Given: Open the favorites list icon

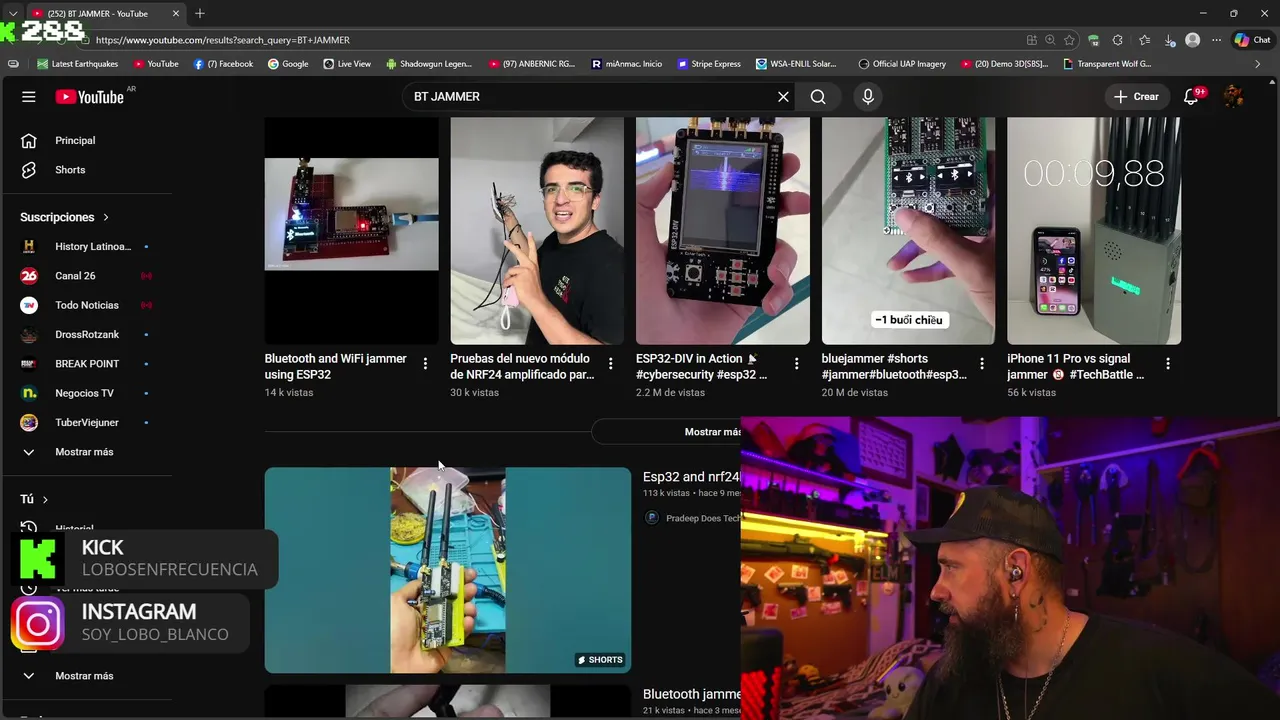Looking at the screenshot, I should point(1145,40).
